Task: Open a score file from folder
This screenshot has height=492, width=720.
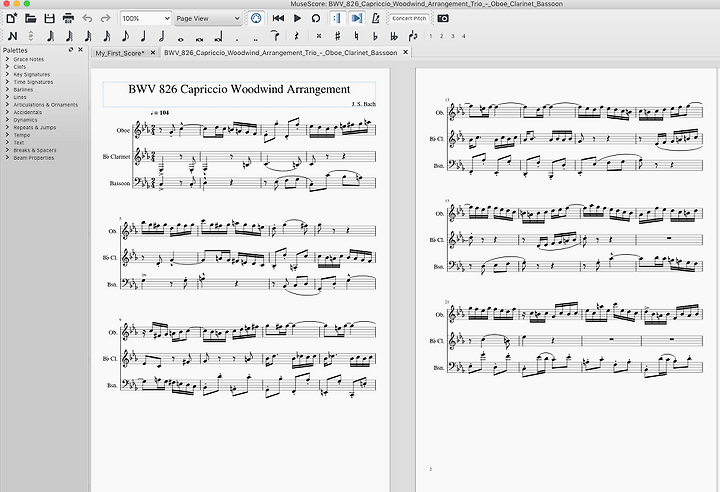Action: click(30, 18)
